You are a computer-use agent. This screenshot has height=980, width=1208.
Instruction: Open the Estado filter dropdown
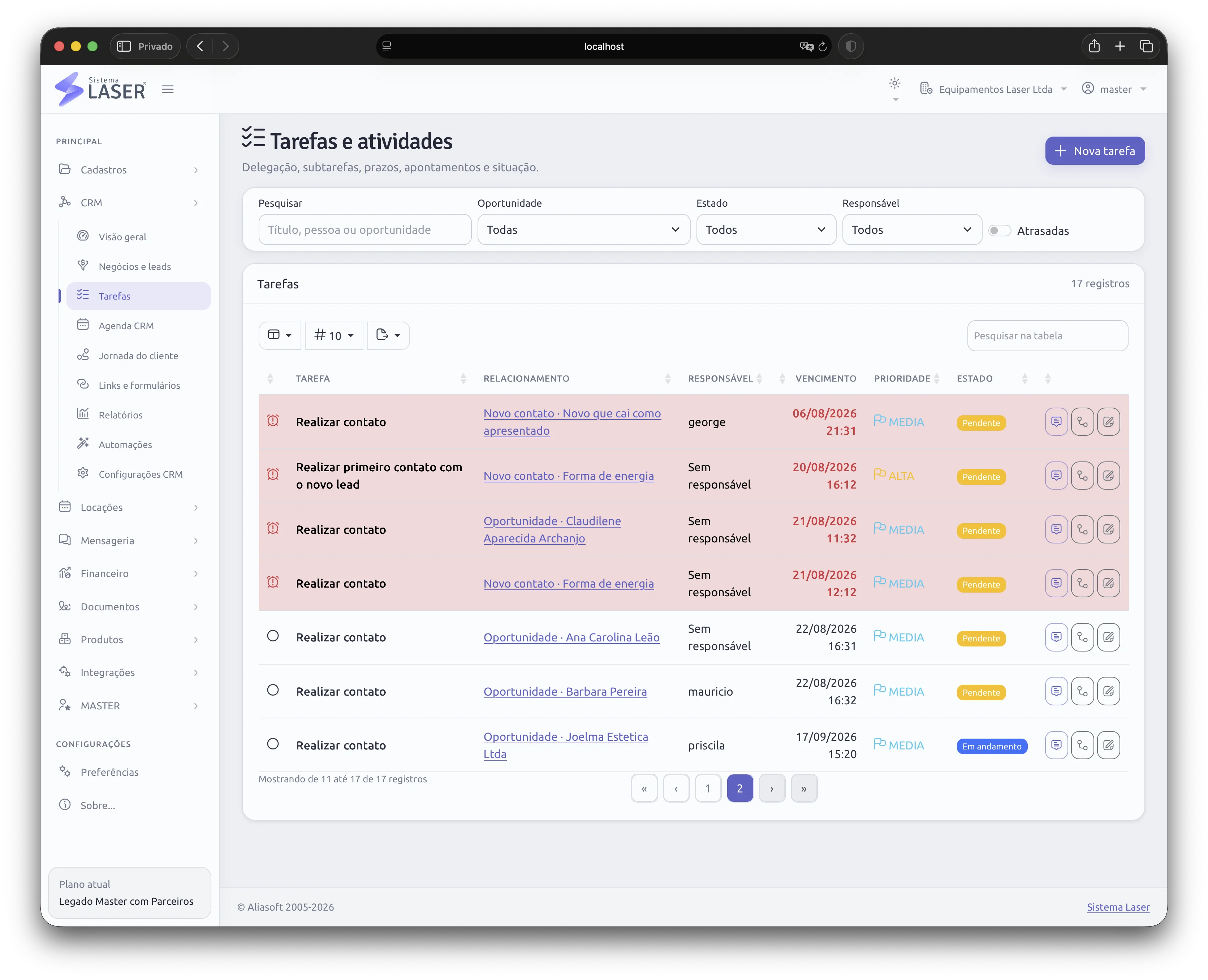(765, 230)
